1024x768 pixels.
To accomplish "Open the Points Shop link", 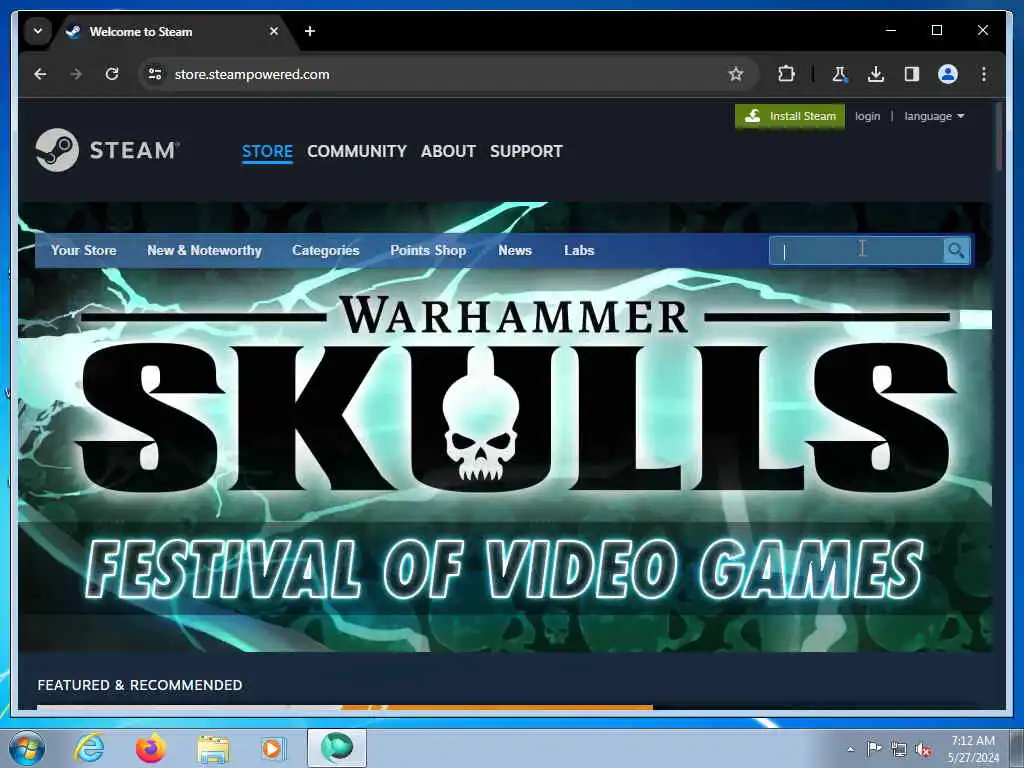I will (x=428, y=251).
